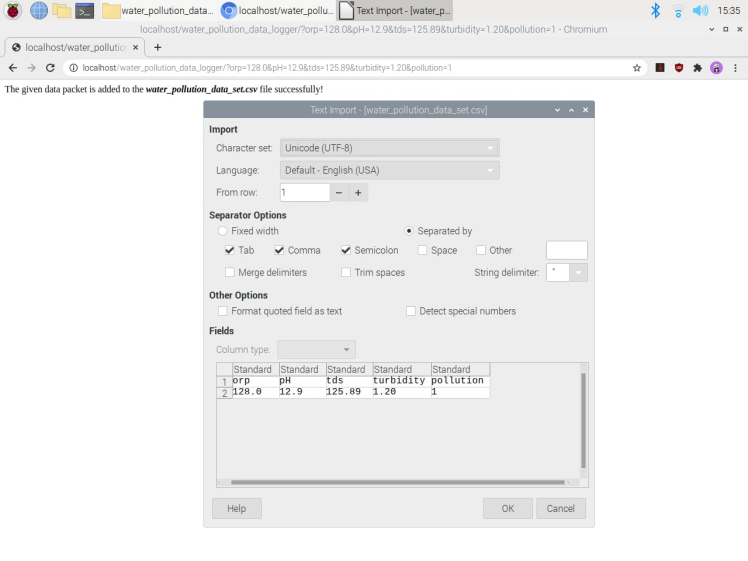
Task: Open the volume speaker icon
Action: point(700,11)
